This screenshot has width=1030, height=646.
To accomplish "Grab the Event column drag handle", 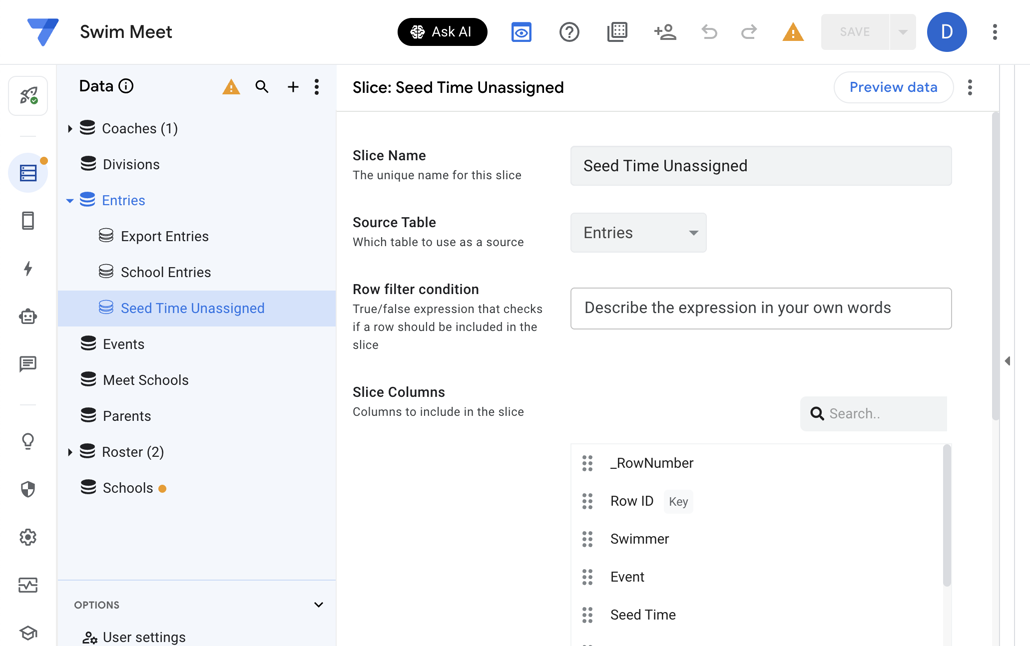I will point(587,577).
